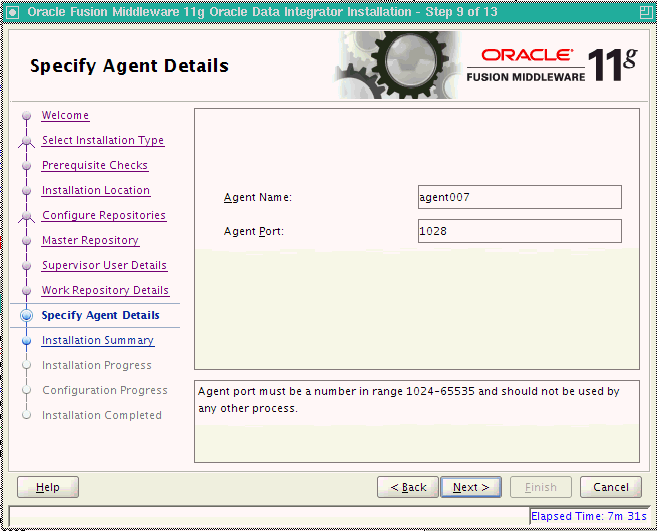This screenshot has height=531, width=657.
Task: Click the Prerequisite Checks step bullet
Action: [26, 166]
